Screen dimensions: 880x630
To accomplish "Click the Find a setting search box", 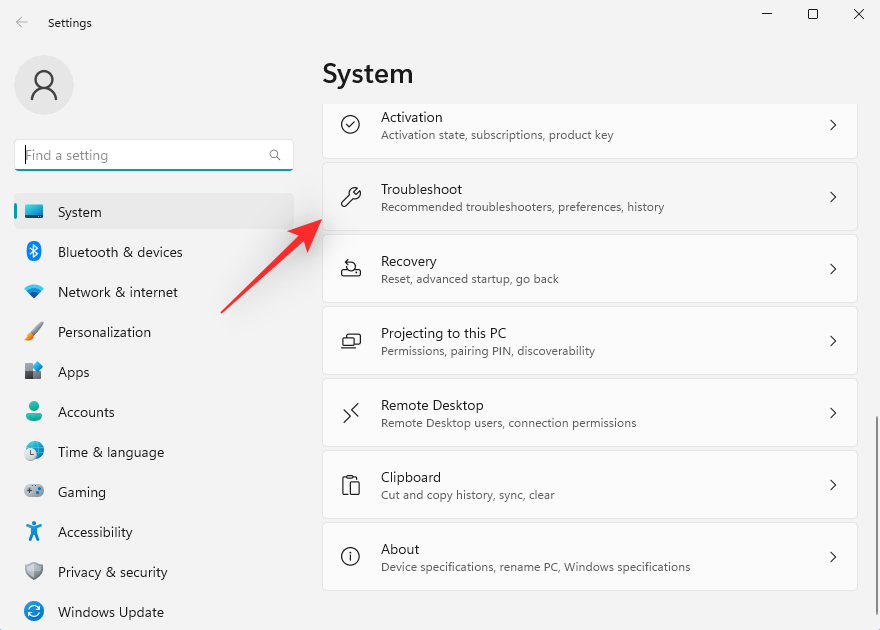I will 145,155.
